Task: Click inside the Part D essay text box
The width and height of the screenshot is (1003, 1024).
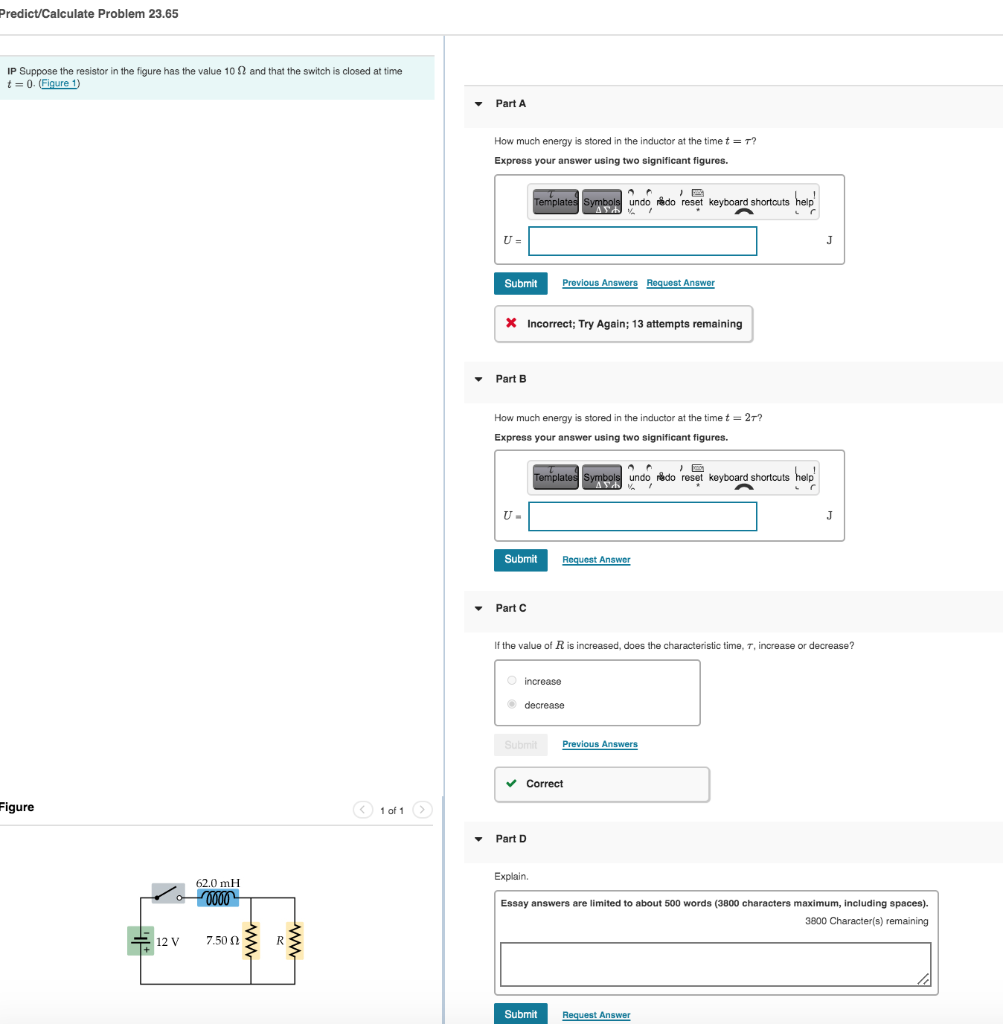Action: [x=715, y=962]
